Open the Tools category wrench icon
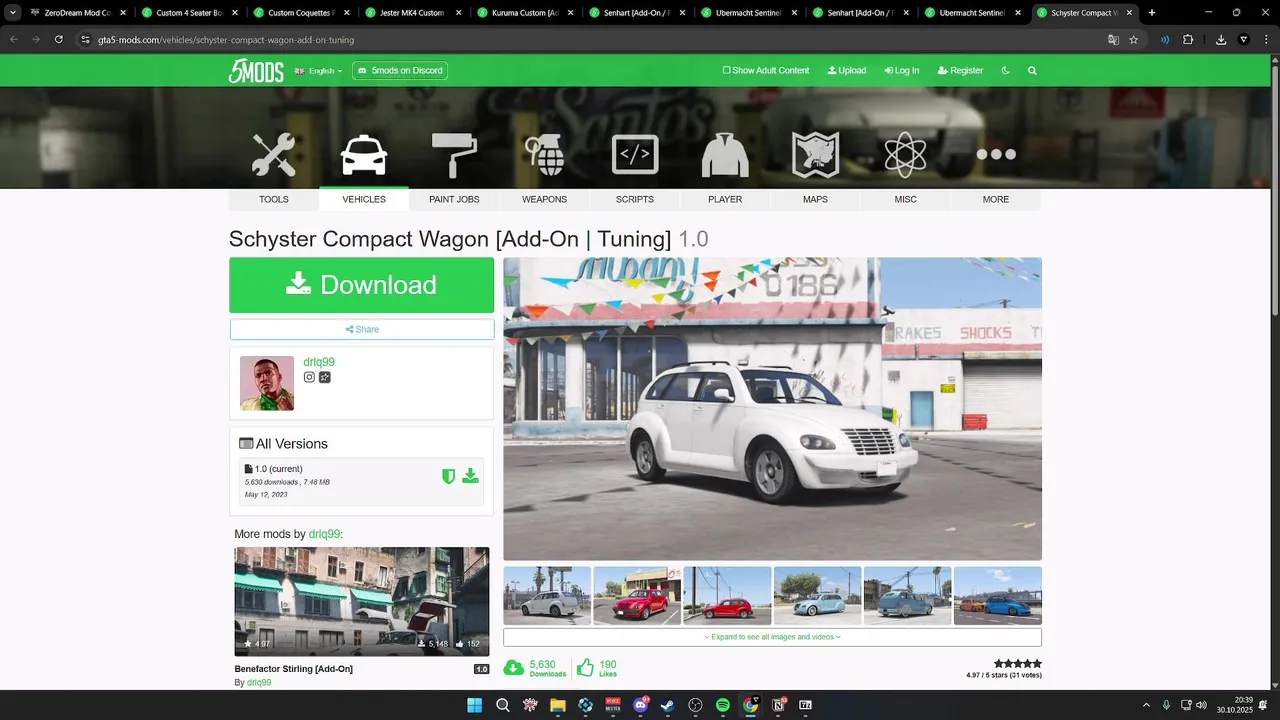The image size is (1280, 720). tap(273, 155)
